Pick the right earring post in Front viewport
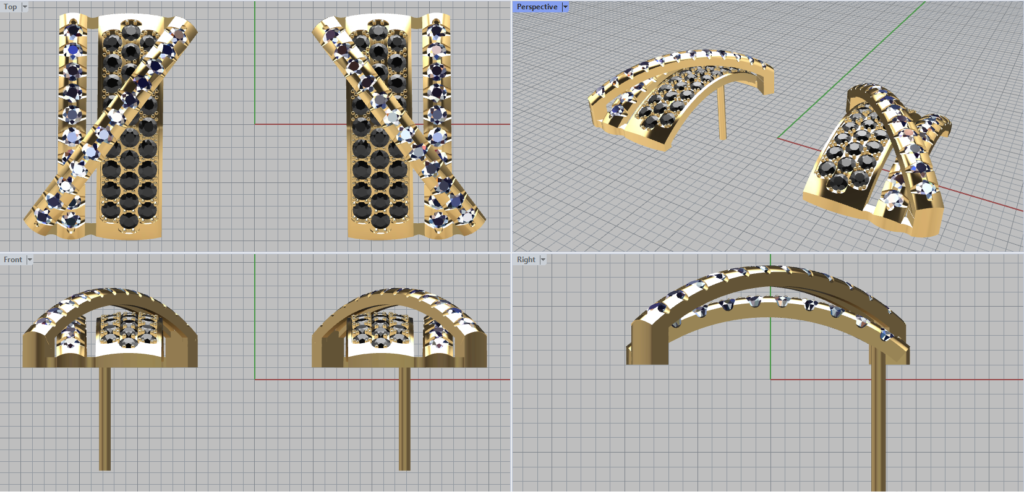Viewport: 1024px width, 494px height. [405, 418]
